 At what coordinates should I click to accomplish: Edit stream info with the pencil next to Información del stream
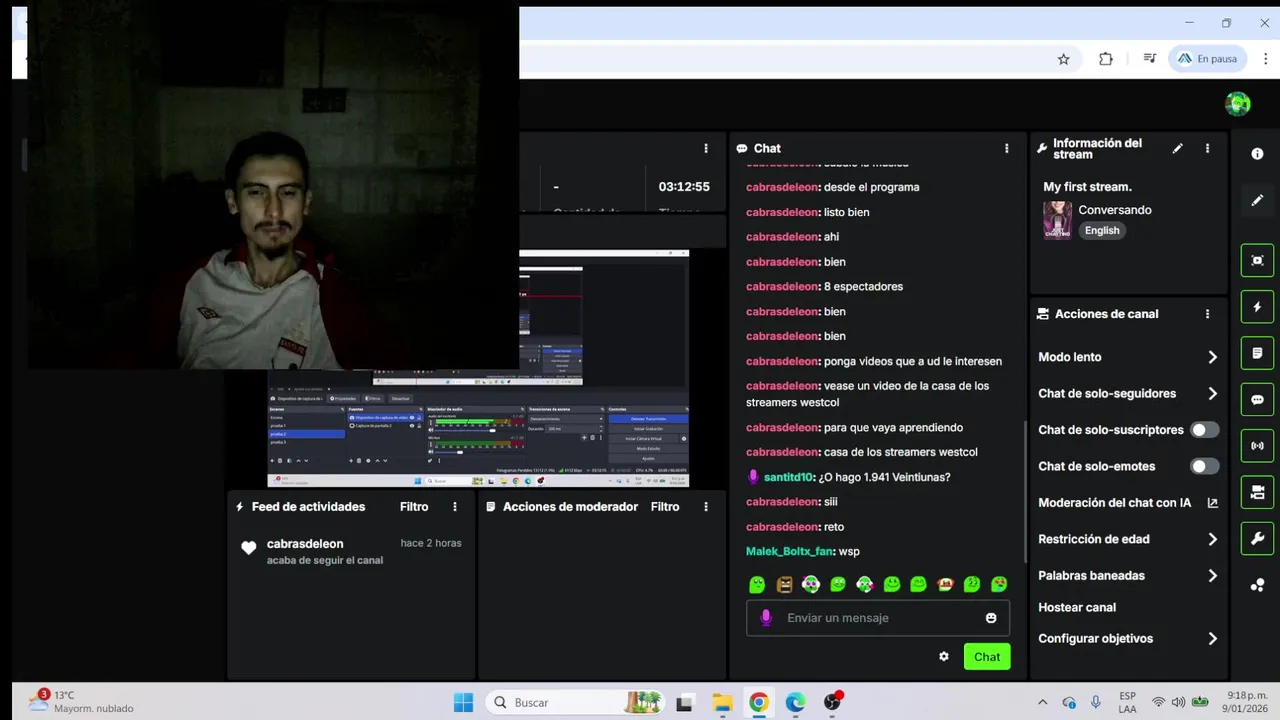point(1177,148)
